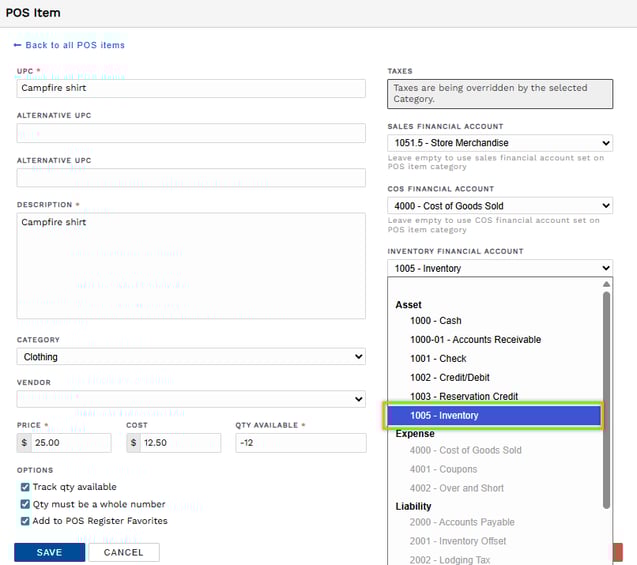Open Sales Financial Account dropdown
Image resolution: width=637 pixels, height=565 pixels.
point(499,143)
